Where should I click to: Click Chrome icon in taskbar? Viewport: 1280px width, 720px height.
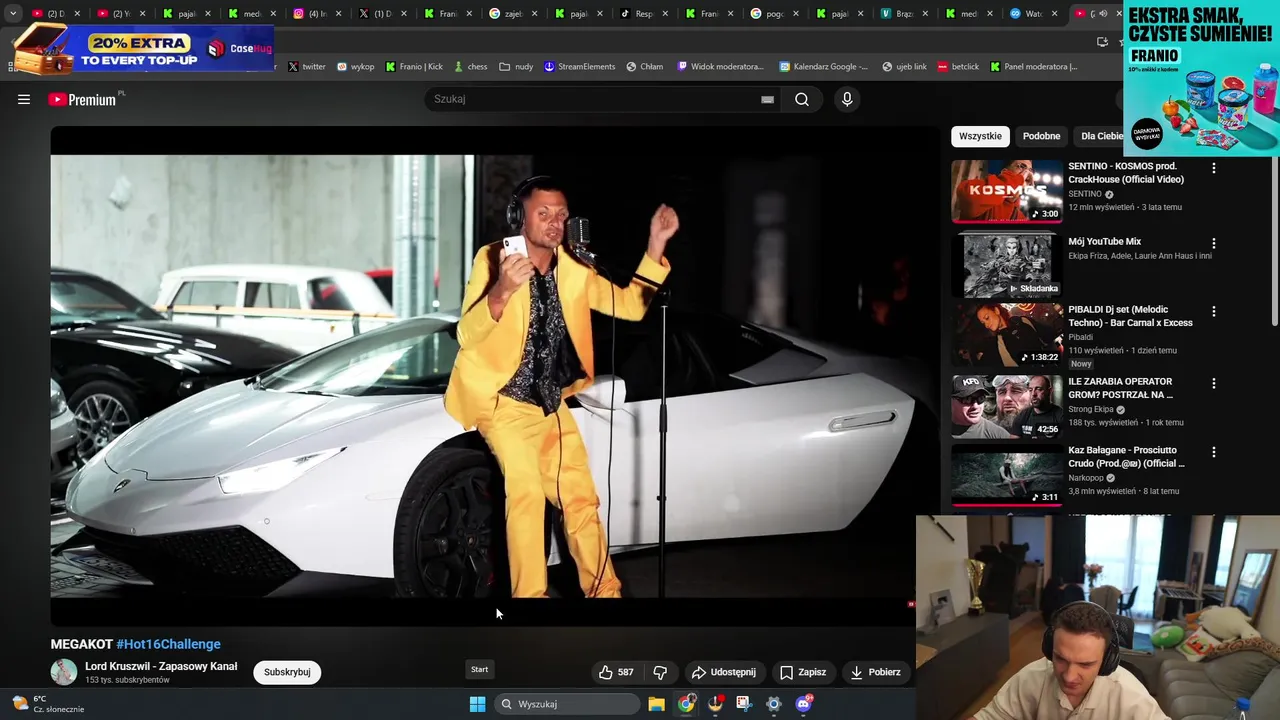tap(686, 704)
